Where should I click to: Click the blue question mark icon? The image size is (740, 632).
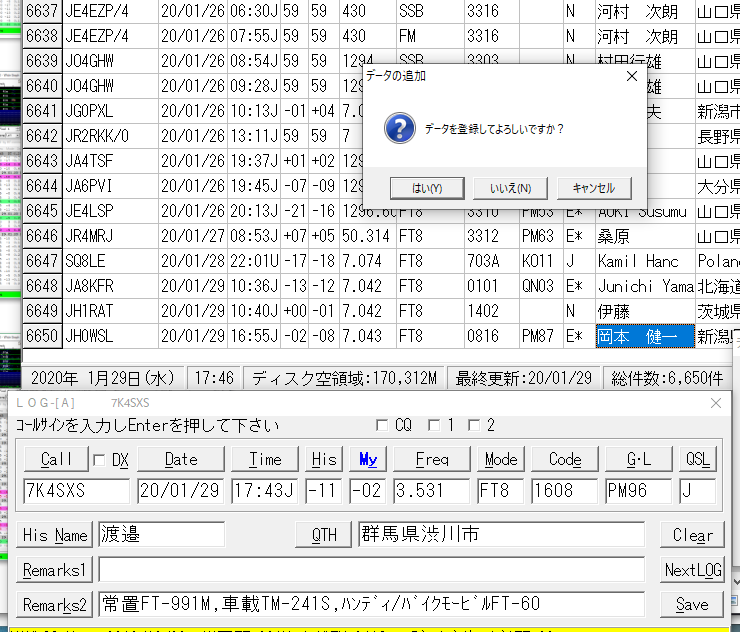(x=400, y=128)
